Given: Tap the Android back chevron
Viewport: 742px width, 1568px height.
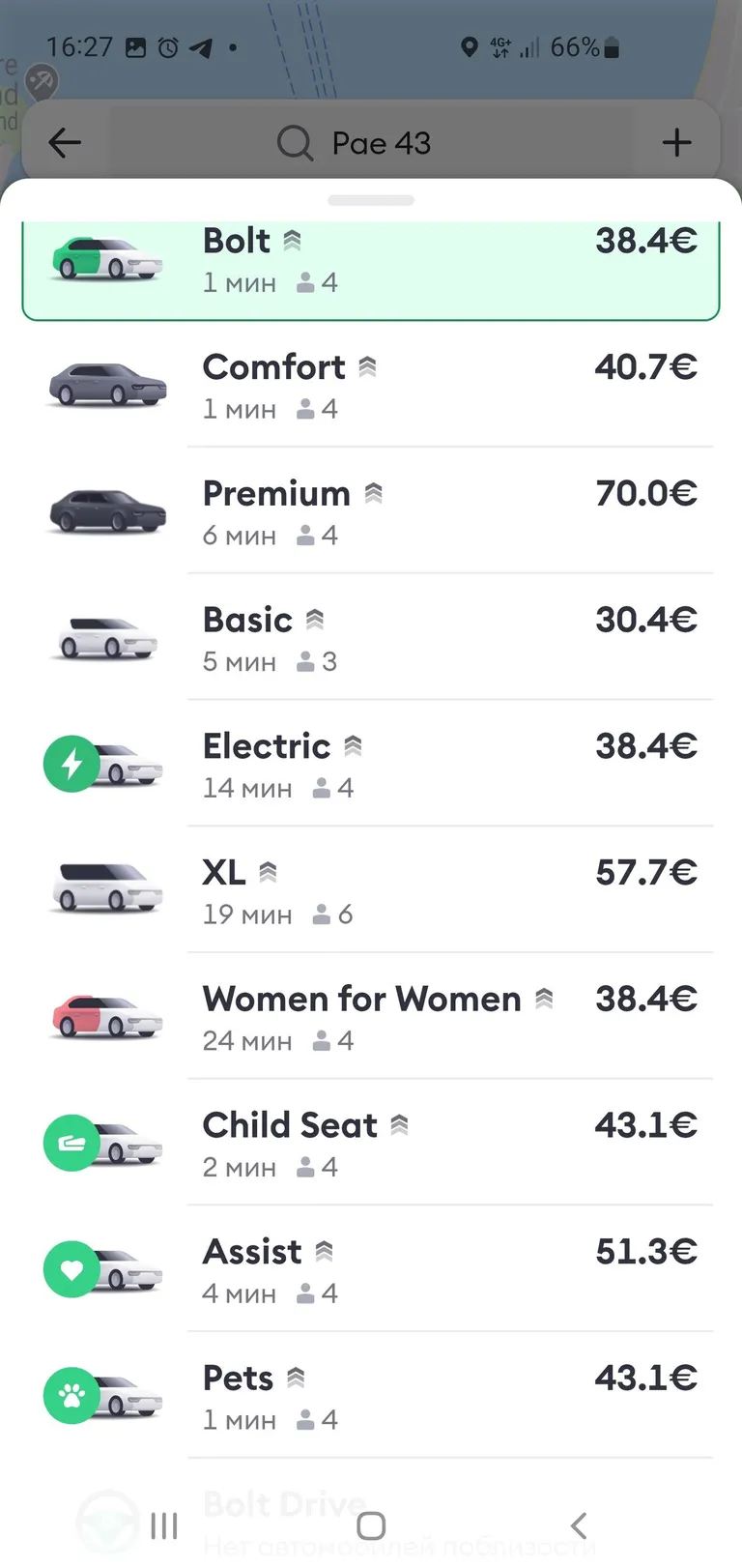Looking at the screenshot, I should click(579, 1526).
